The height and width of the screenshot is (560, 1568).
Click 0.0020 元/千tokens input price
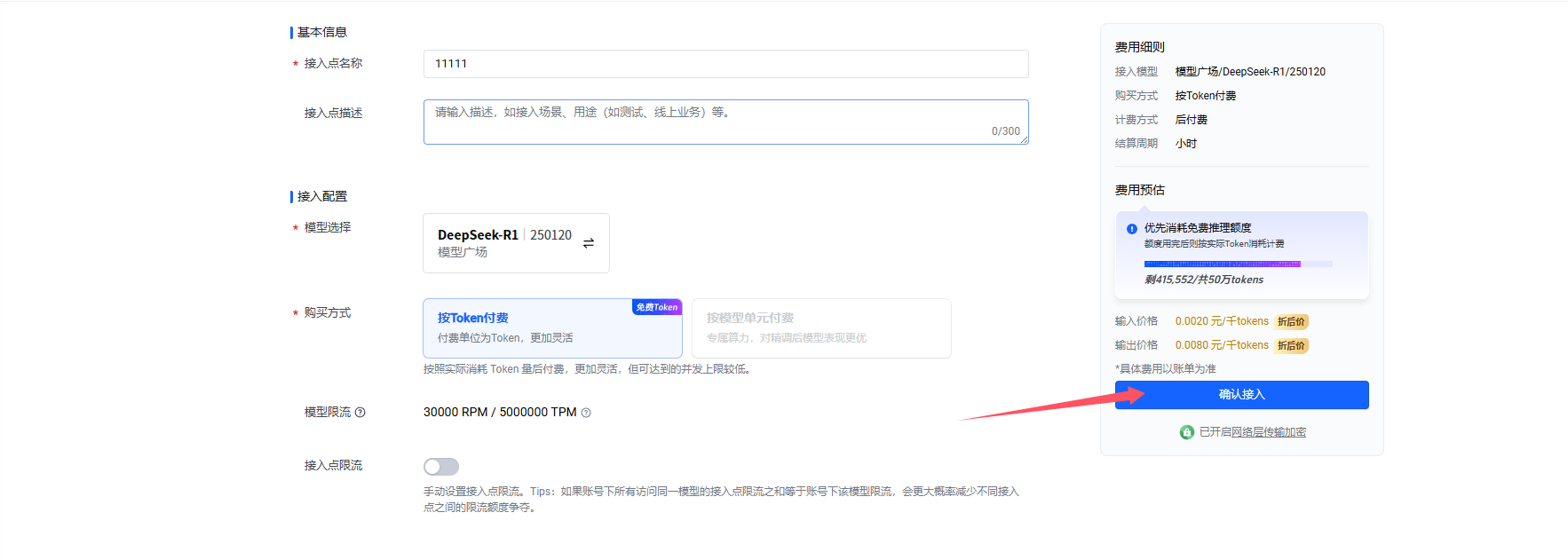click(1222, 321)
